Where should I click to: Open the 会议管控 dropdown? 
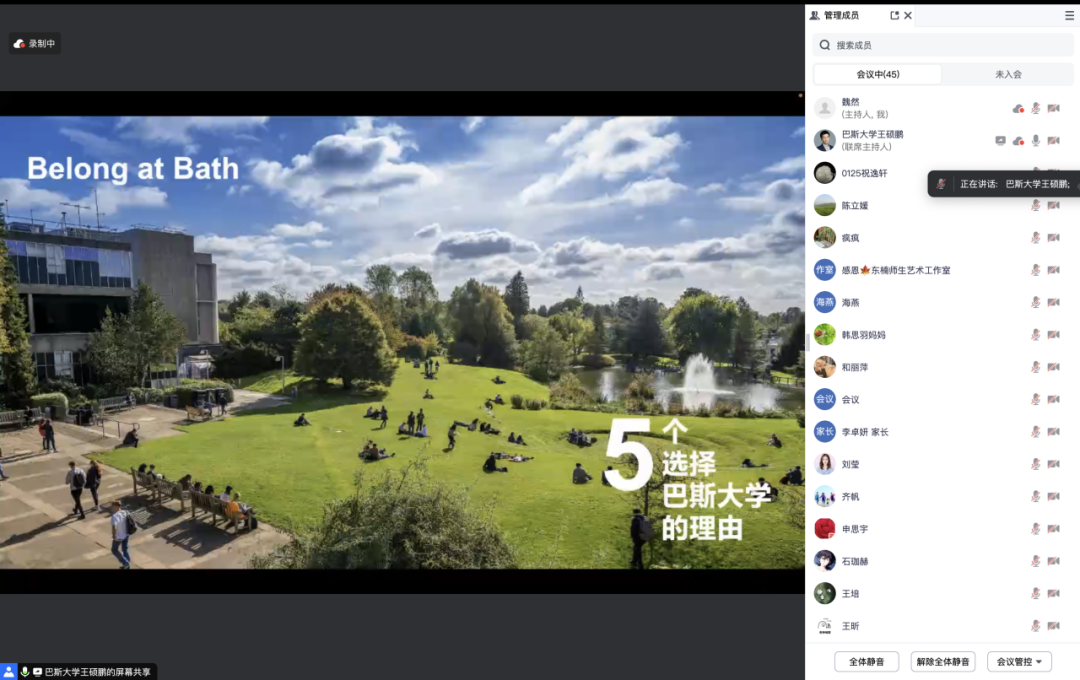tap(1019, 661)
